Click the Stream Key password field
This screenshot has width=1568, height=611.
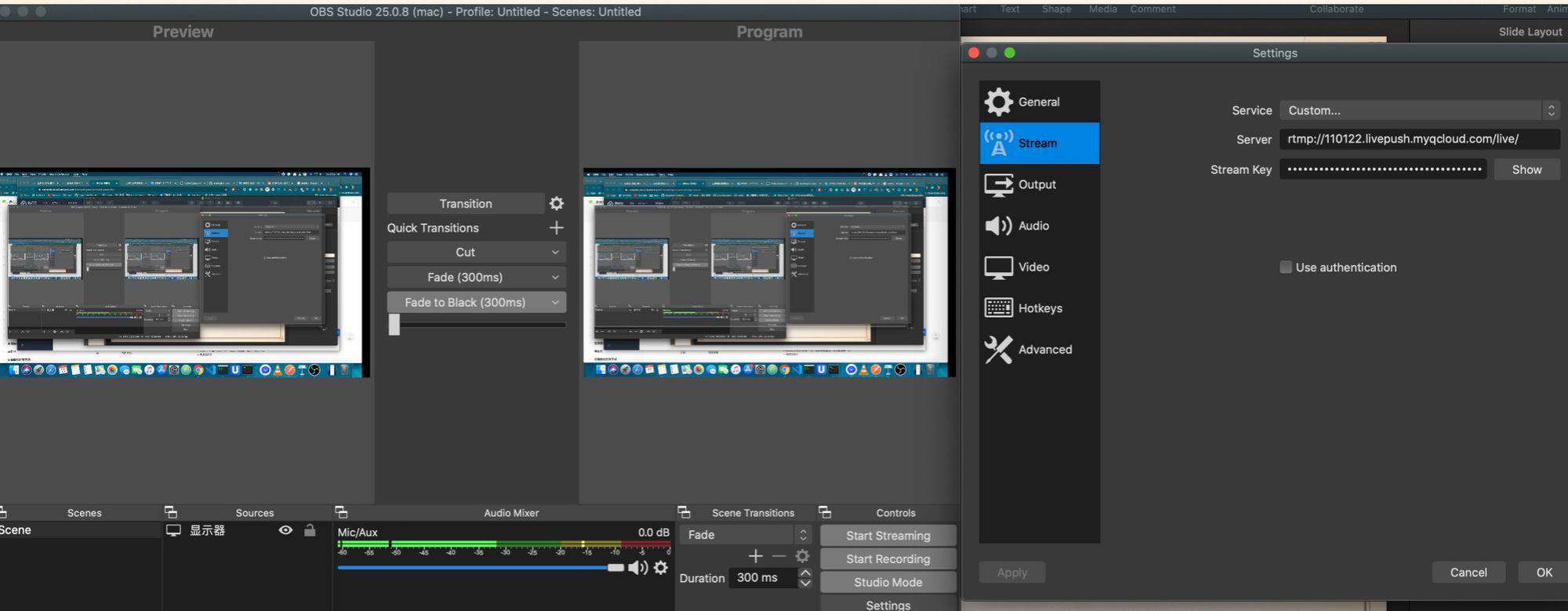[x=1383, y=169]
